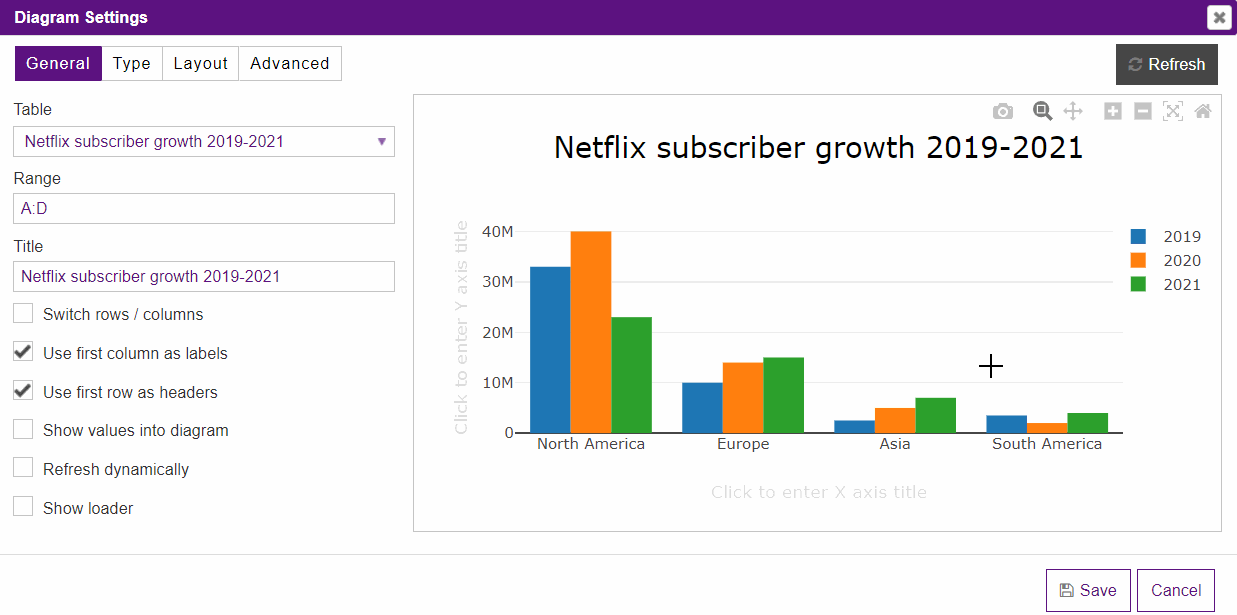Image resolution: width=1237 pixels, height=615 pixels.
Task: Click the South America axis label
Action: (1047, 444)
